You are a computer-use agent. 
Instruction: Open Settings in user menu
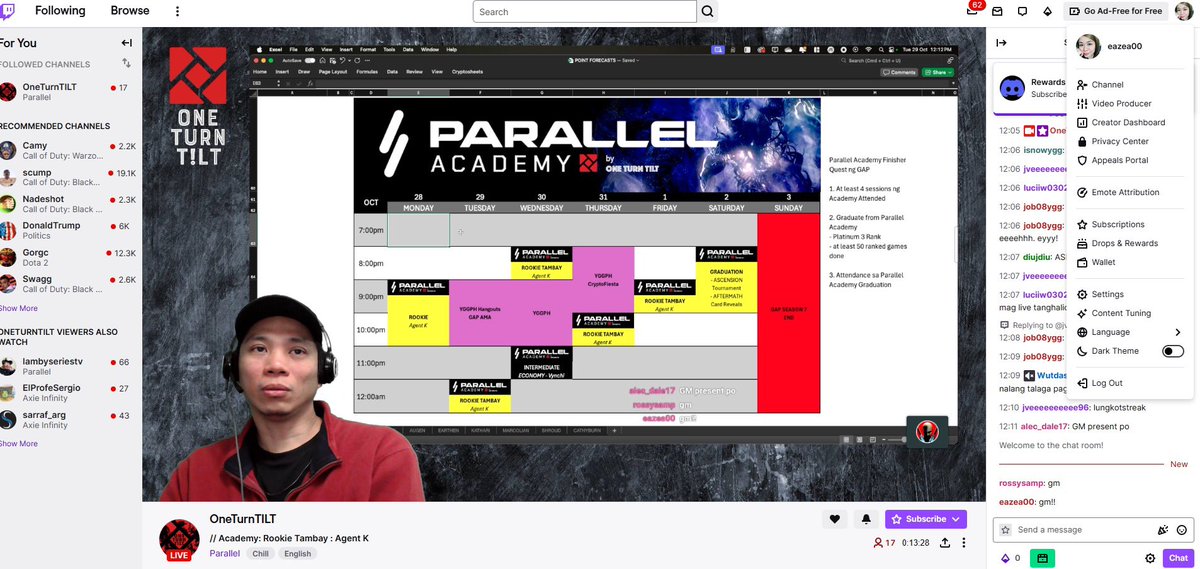1129,295
